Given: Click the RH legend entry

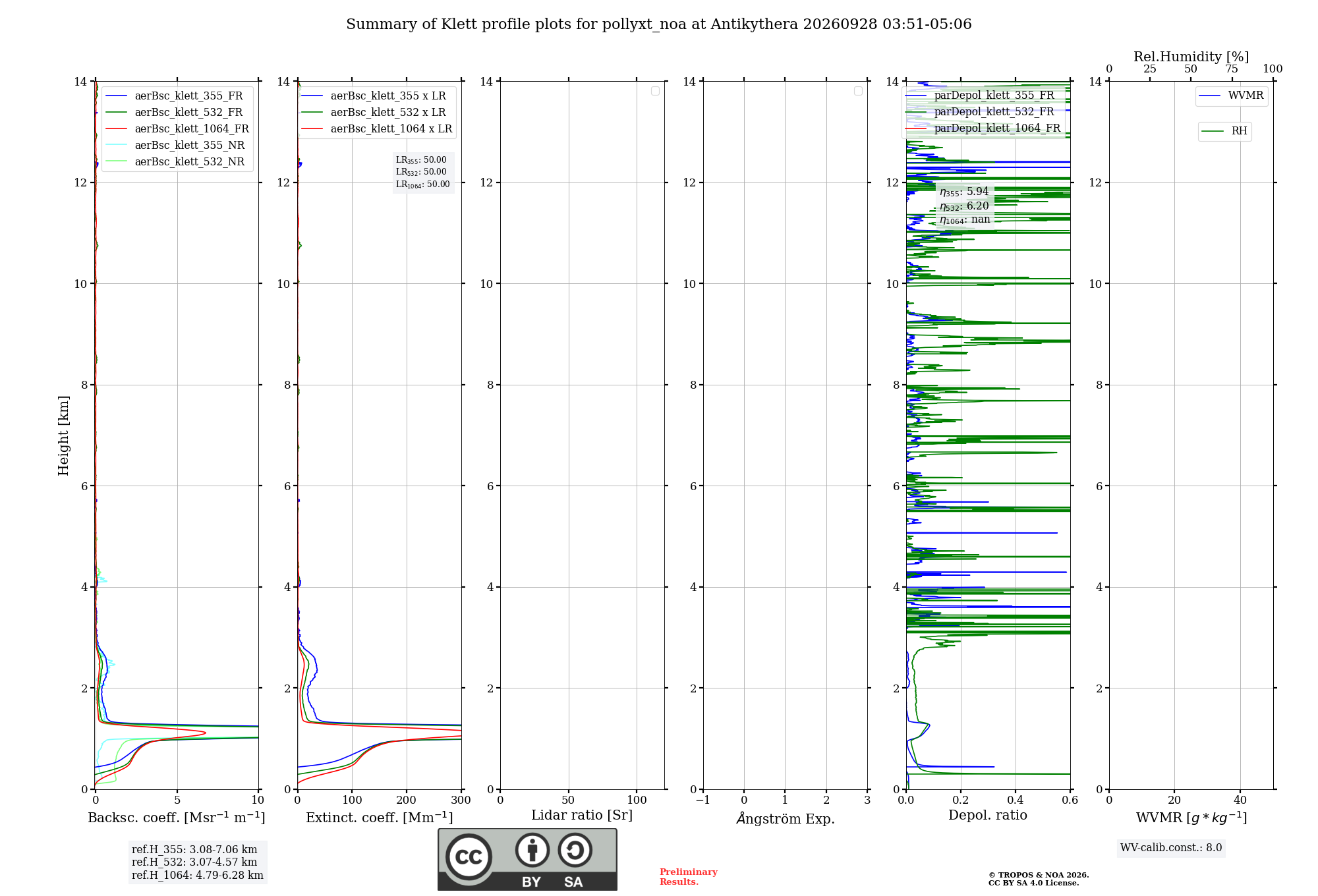Looking at the screenshot, I should click(x=1224, y=131).
